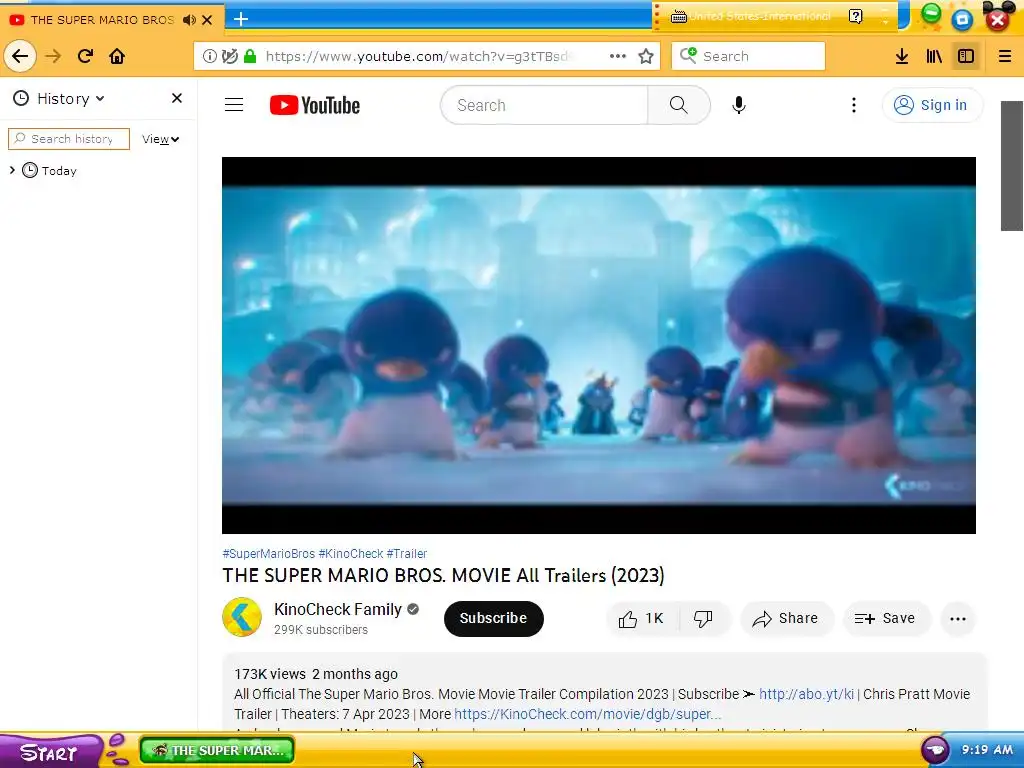The image size is (1024, 768).
Task: Click the Search history field
Action: (x=69, y=138)
